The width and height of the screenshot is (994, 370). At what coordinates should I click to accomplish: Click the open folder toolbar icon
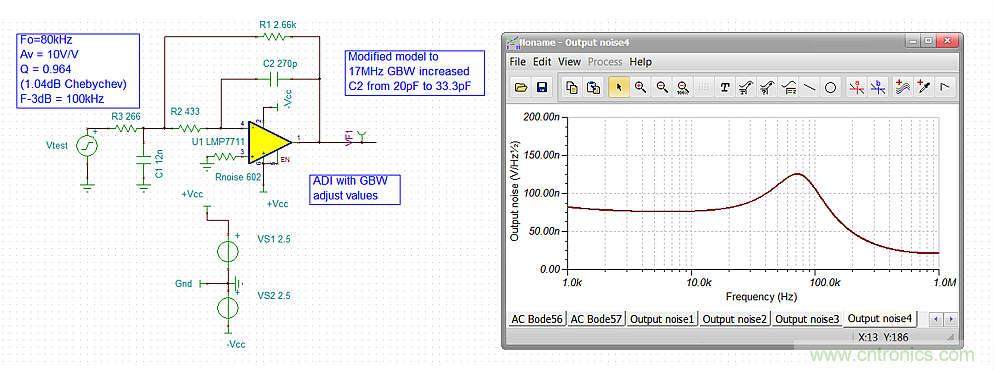pos(521,88)
